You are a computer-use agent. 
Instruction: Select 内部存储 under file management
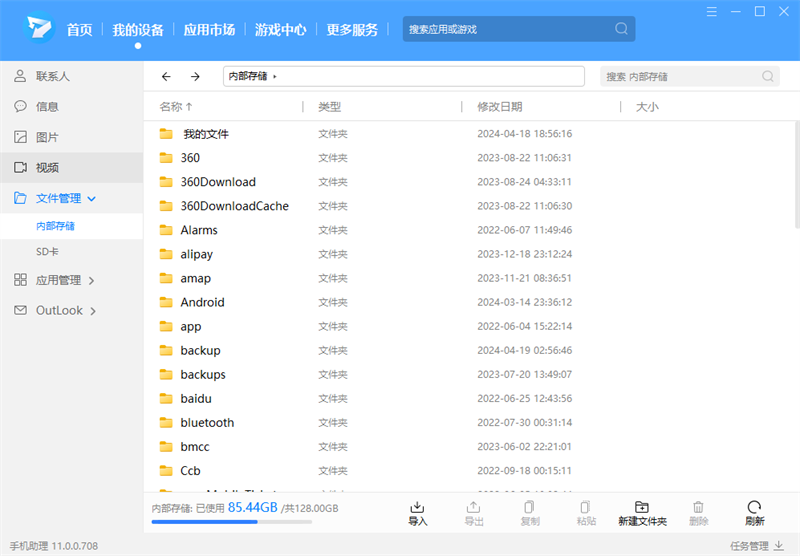click(x=71, y=226)
